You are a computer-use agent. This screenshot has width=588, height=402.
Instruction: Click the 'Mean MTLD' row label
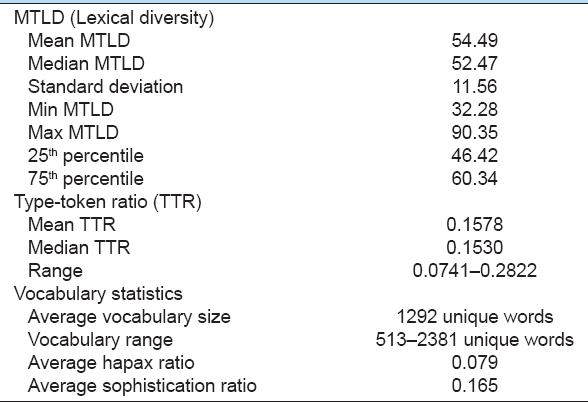pos(79,40)
